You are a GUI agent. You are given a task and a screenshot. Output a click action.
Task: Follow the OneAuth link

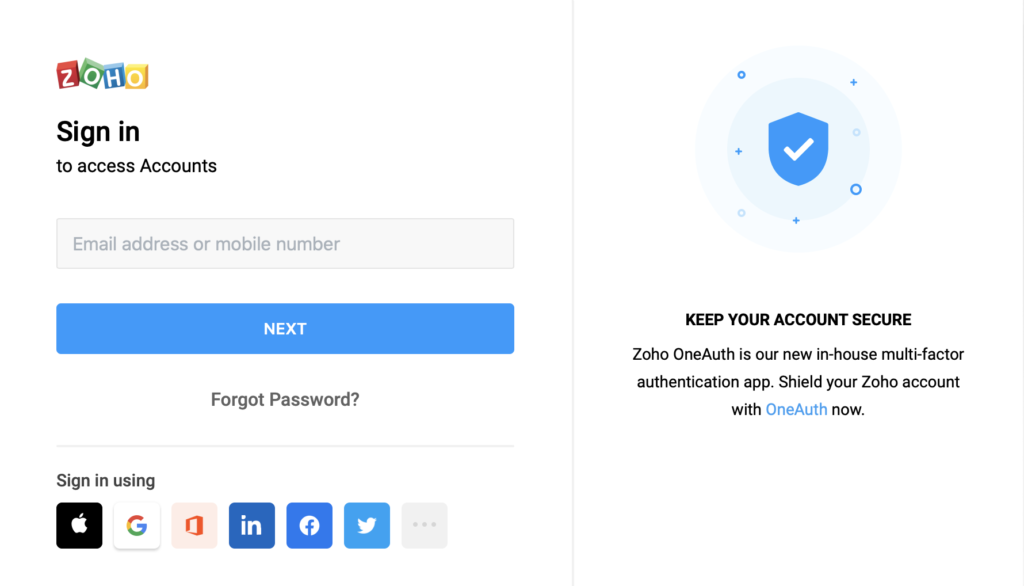[x=796, y=410]
